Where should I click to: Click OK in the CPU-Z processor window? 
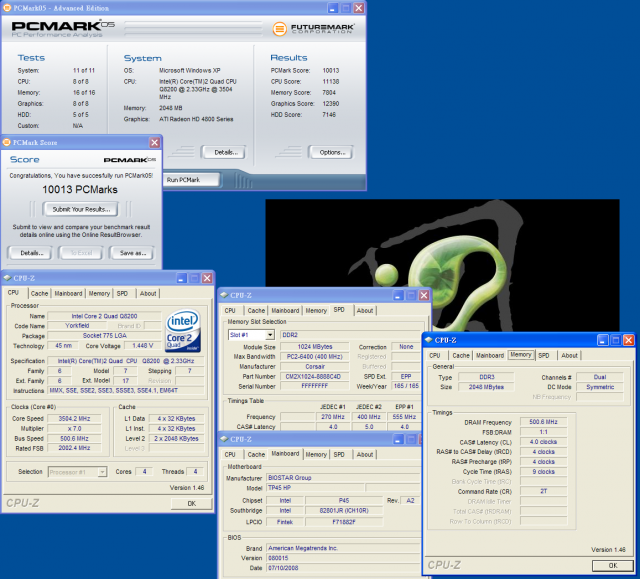(191, 504)
